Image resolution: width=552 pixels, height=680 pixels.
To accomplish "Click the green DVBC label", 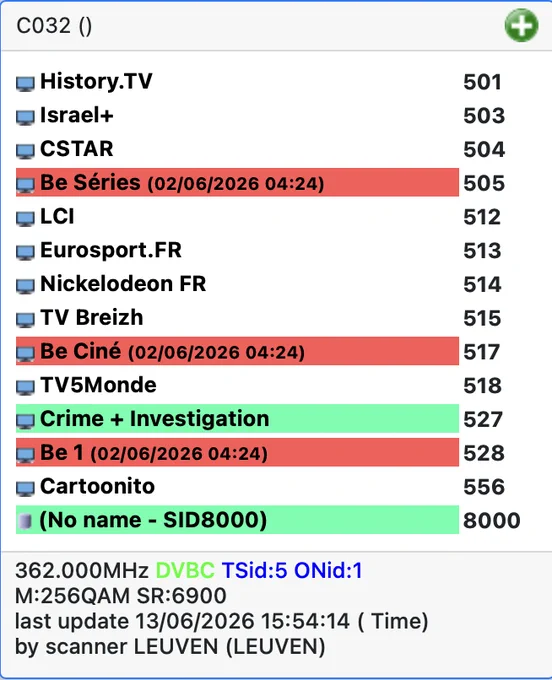I will [x=185, y=570].
